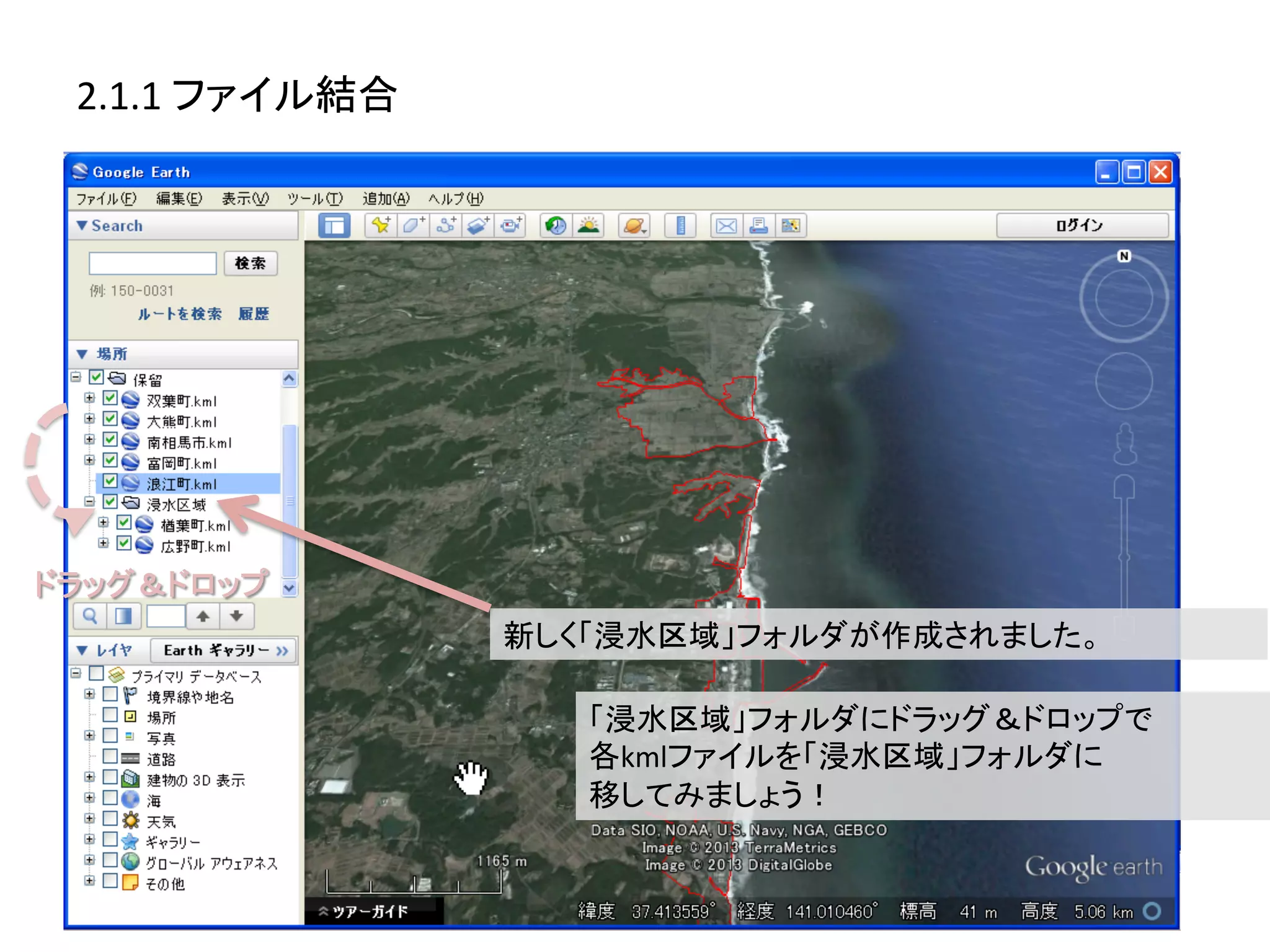This screenshot has height=952, width=1270.
Task: Expand the 広野町.kml tree node
Action: click(x=104, y=543)
